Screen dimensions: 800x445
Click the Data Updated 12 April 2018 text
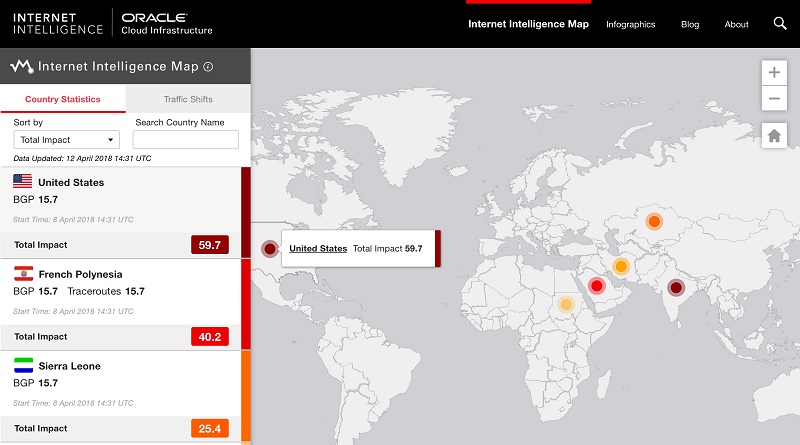82,158
